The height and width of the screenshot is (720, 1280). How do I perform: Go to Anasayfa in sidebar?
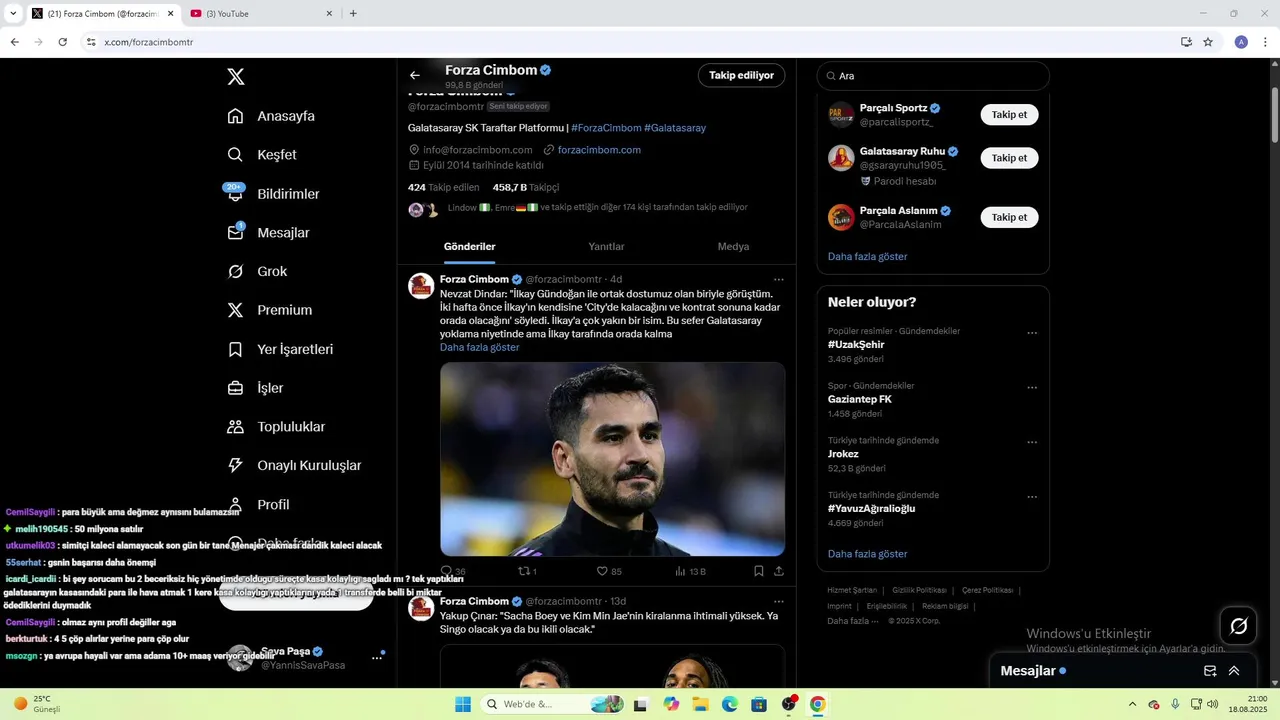tap(271, 116)
